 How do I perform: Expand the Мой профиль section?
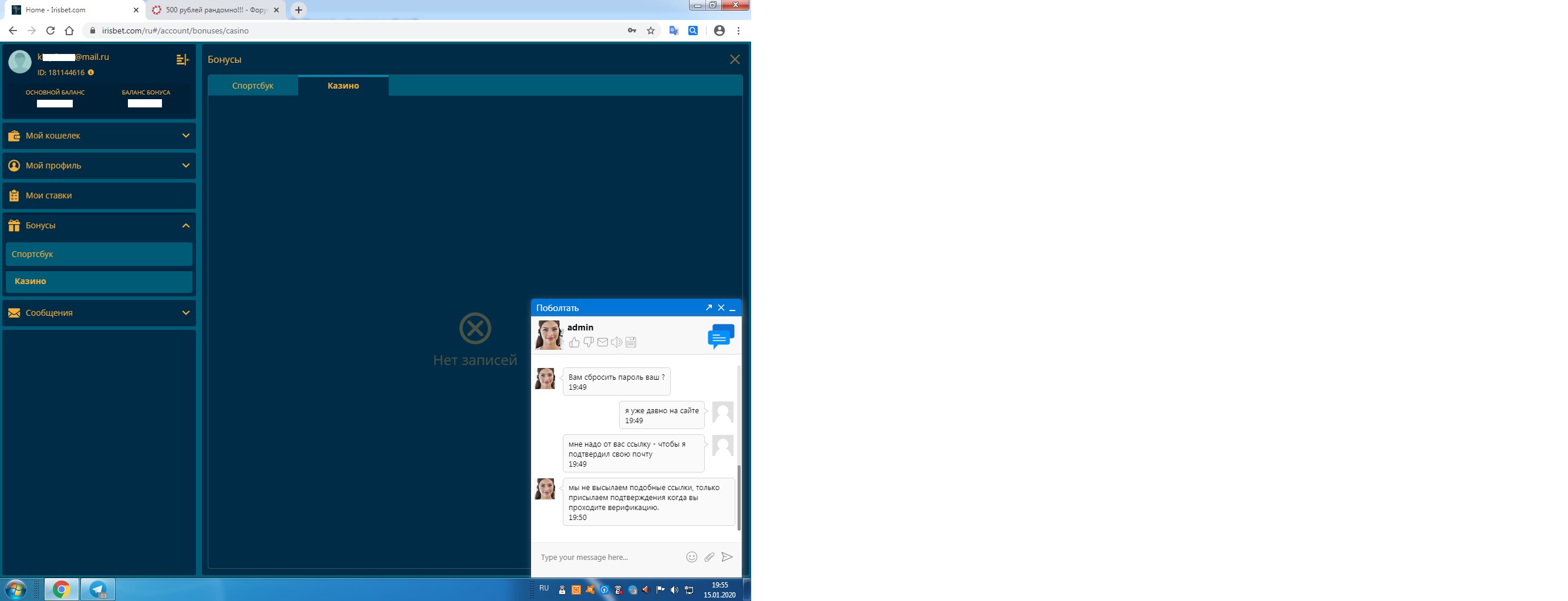pyautogui.click(x=99, y=166)
